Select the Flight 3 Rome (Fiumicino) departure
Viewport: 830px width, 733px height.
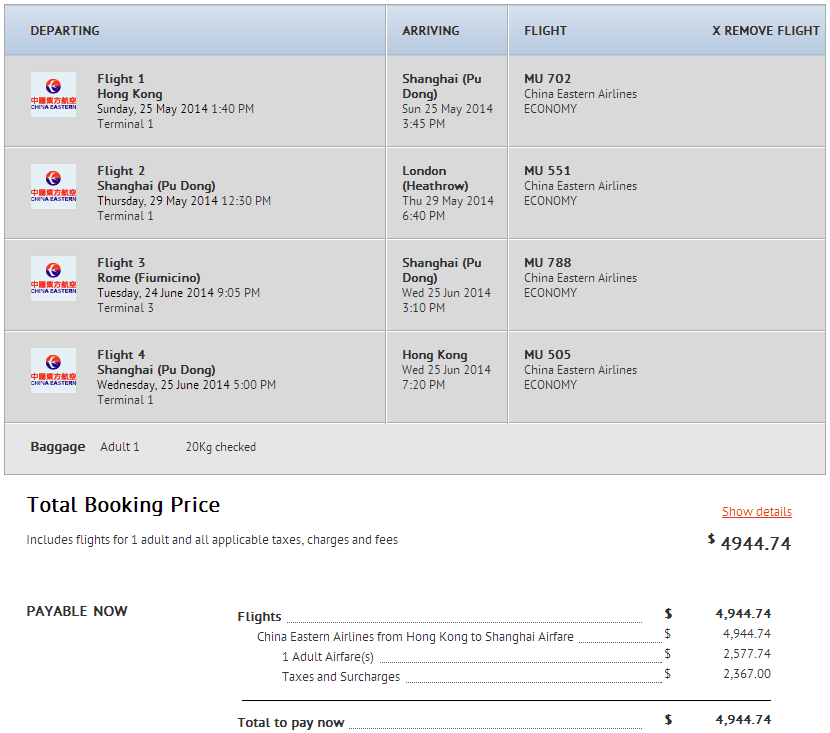point(148,278)
